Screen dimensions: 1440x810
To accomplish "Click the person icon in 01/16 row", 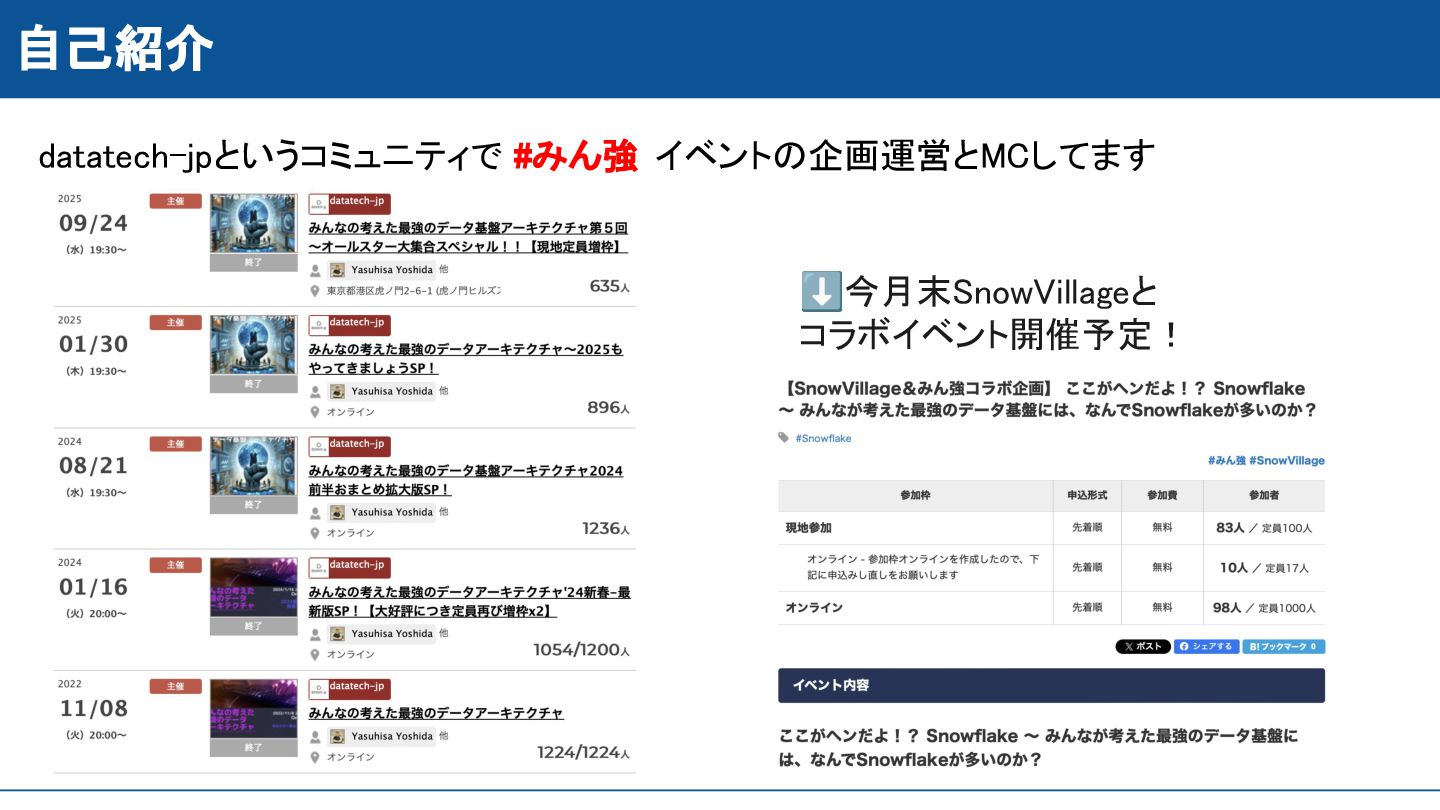I will [315, 634].
